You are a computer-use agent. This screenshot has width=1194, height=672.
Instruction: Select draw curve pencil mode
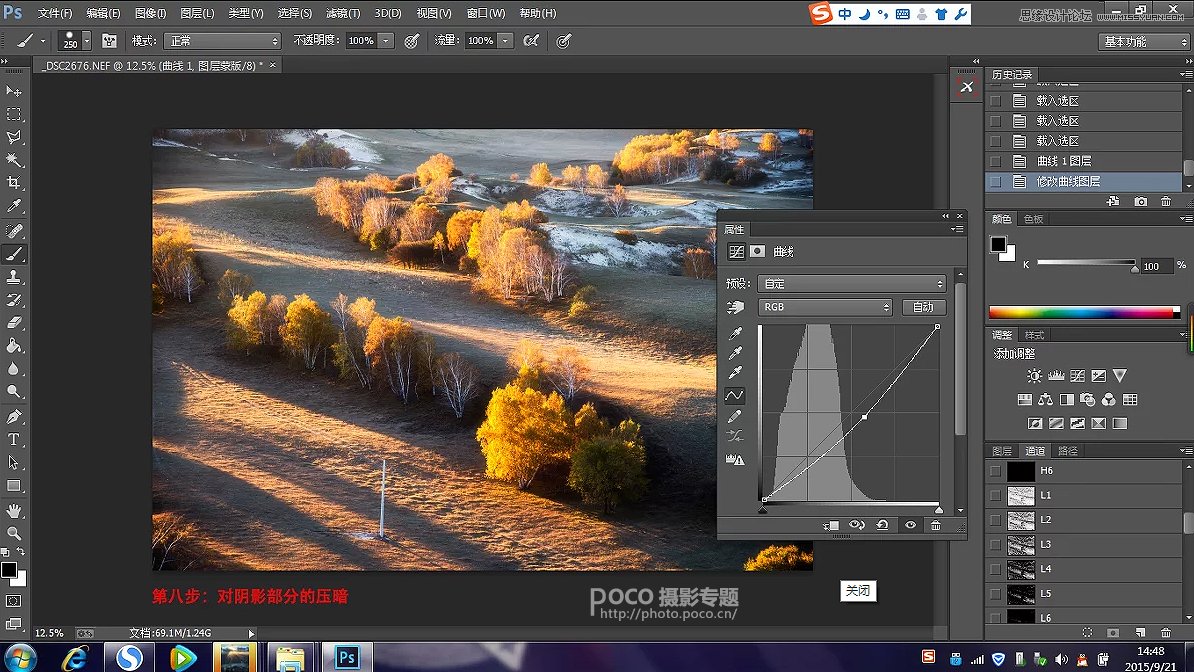735,416
